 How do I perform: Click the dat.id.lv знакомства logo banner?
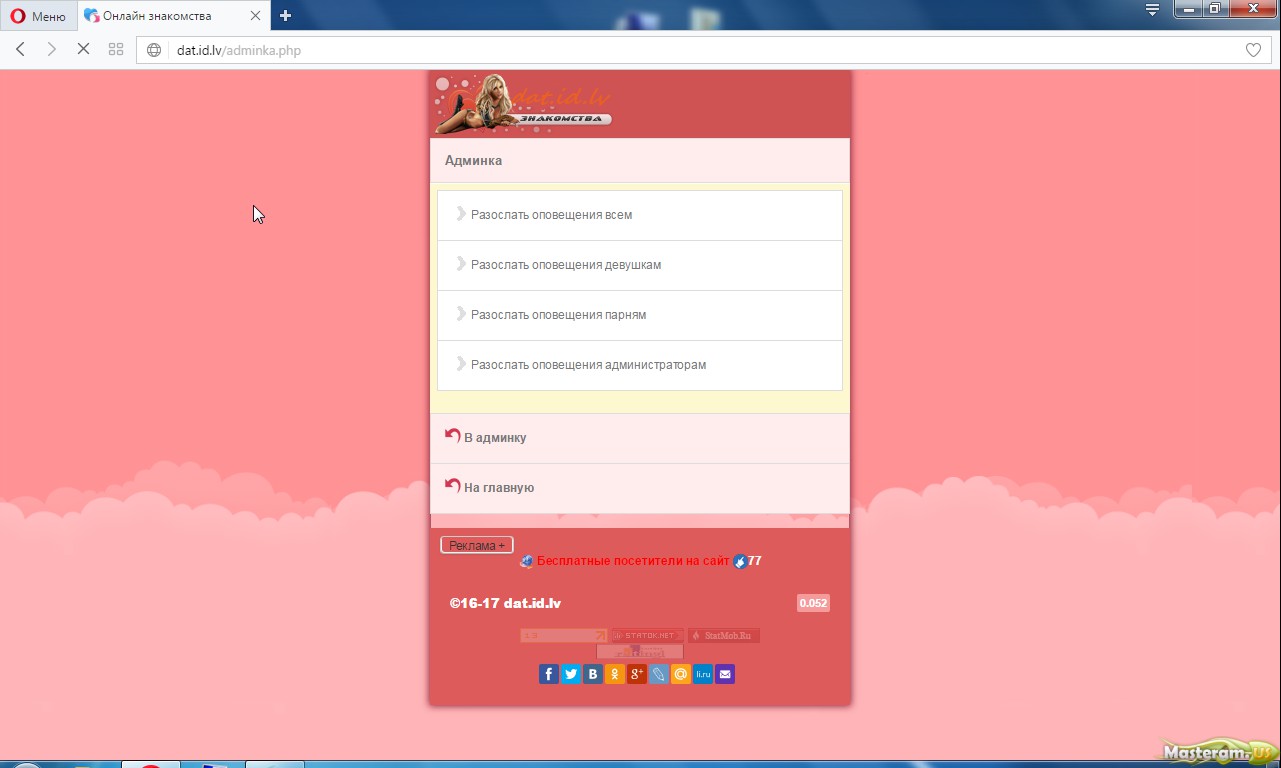click(x=523, y=103)
